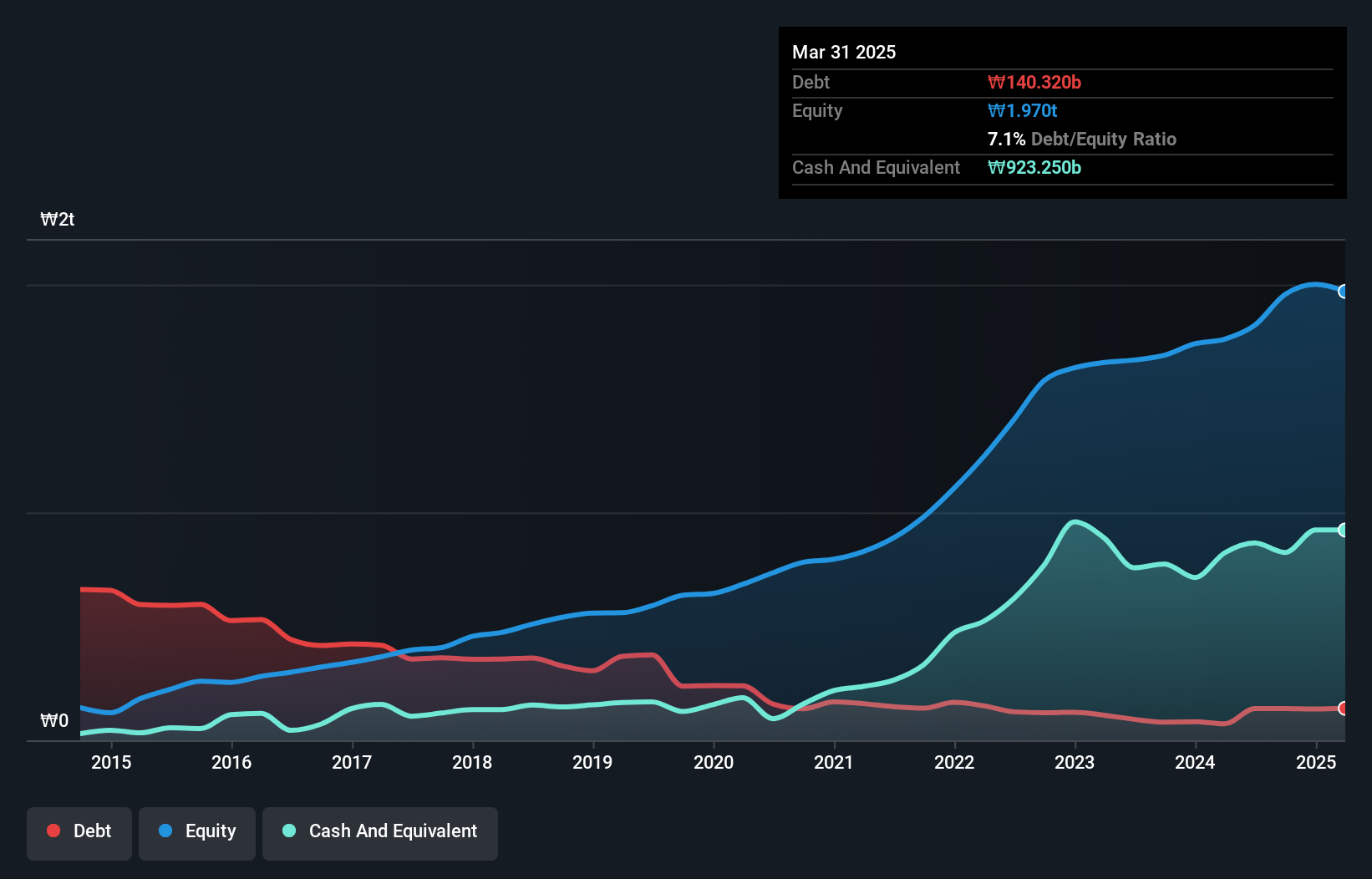Click the 2020 x-axis label
This screenshot has width=1372, height=879.
pyautogui.click(x=714, y=762)
